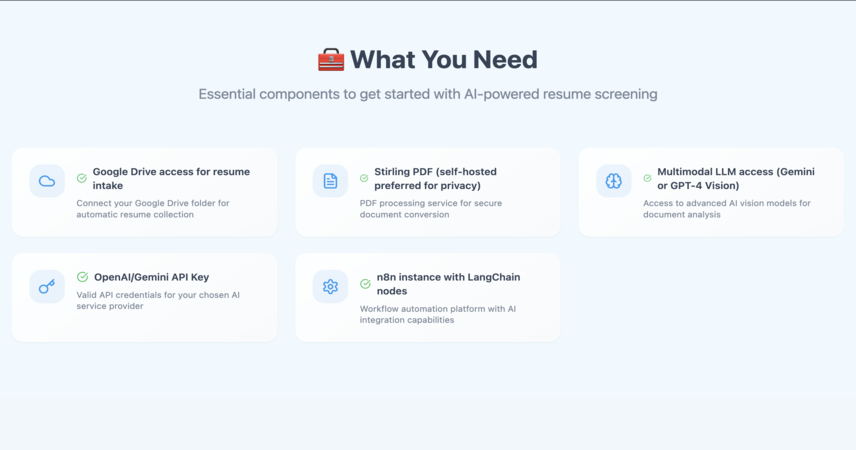The height and width of the screenshot is (450, 856).
Task: Click 'n8n instance with LangChain nodes' title
Action: point(448,284)
